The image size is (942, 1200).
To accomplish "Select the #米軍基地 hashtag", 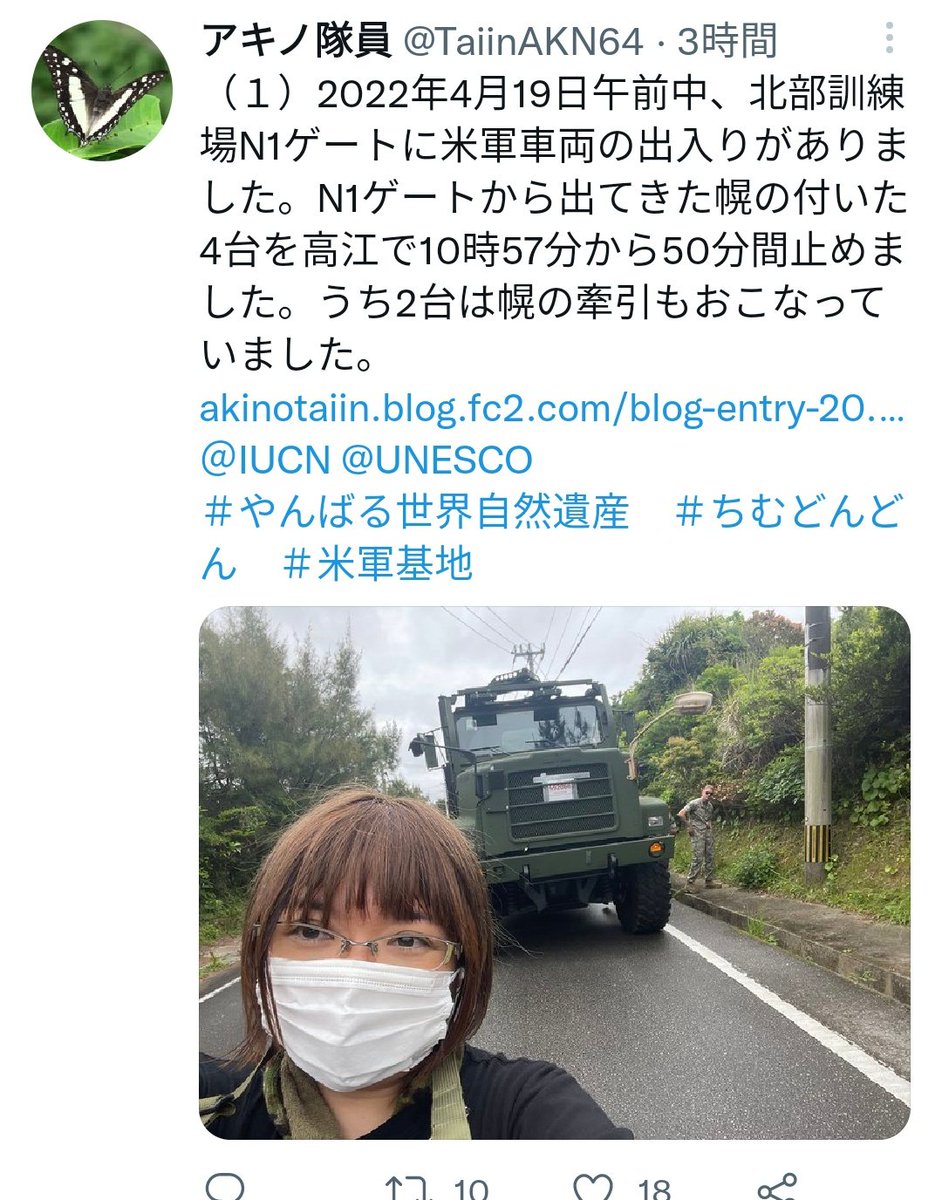I will tap(378, 565).
